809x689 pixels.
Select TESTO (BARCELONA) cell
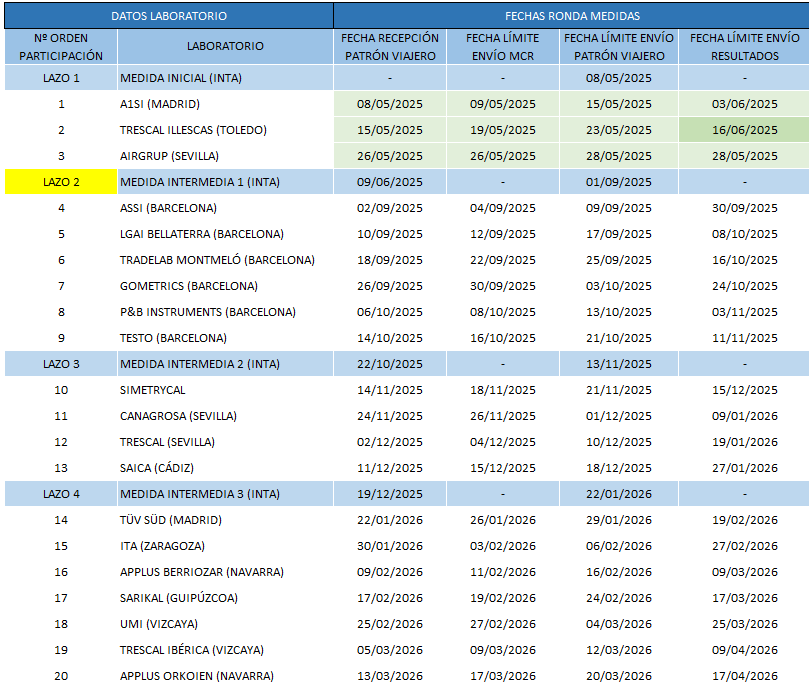[x=225, y=338]
